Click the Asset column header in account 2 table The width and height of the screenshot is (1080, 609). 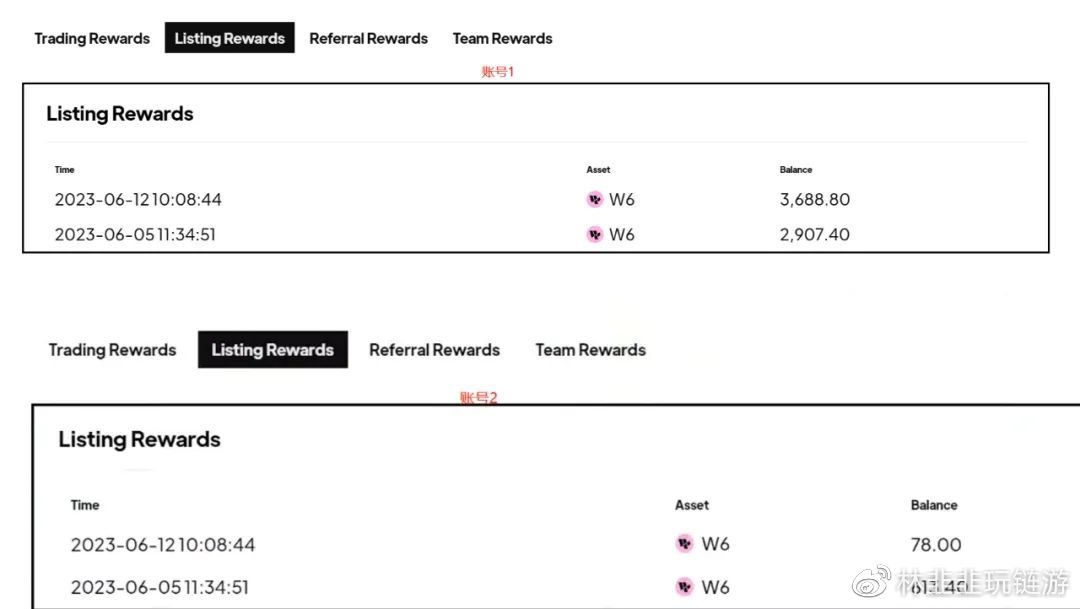(x=692, y=505)
